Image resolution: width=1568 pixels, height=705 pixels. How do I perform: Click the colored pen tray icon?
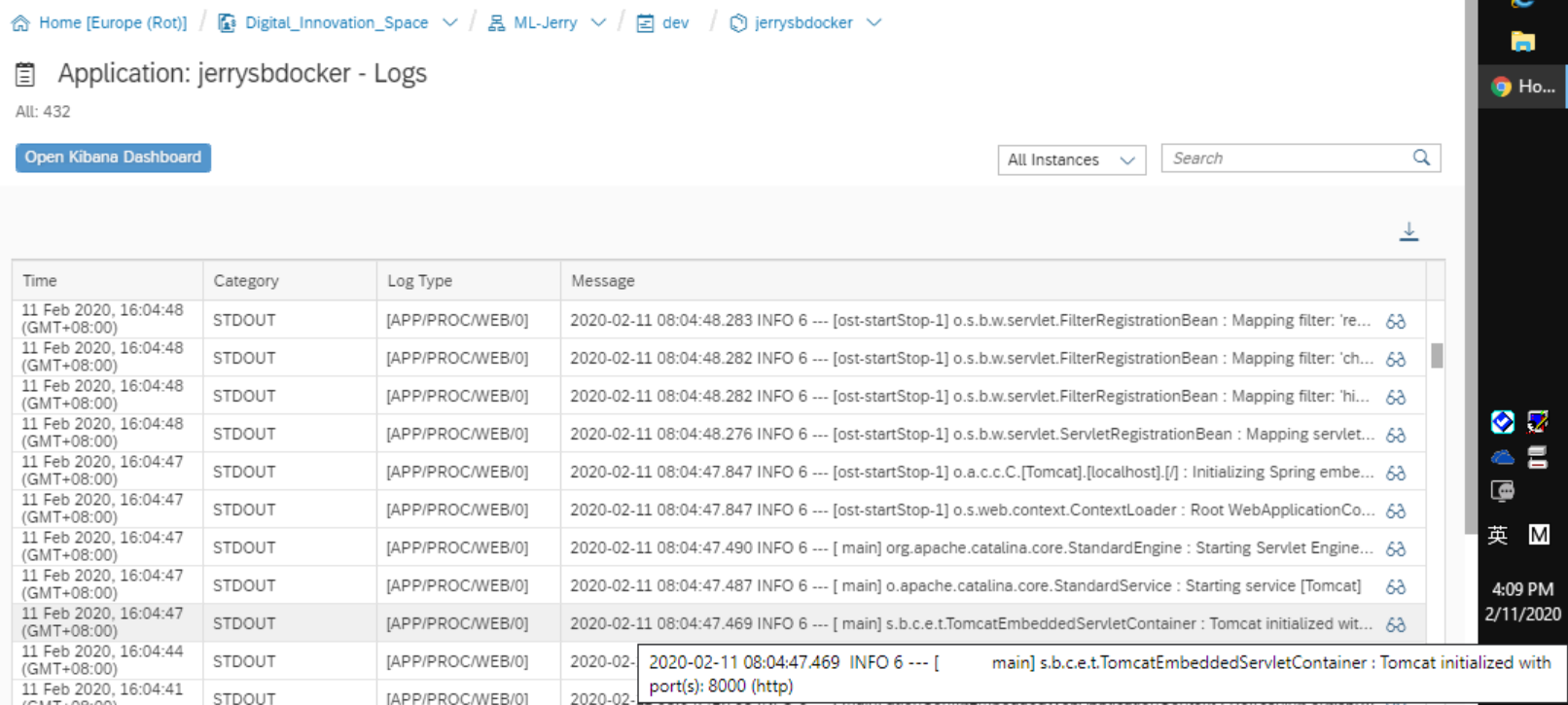click(1538, 421)
